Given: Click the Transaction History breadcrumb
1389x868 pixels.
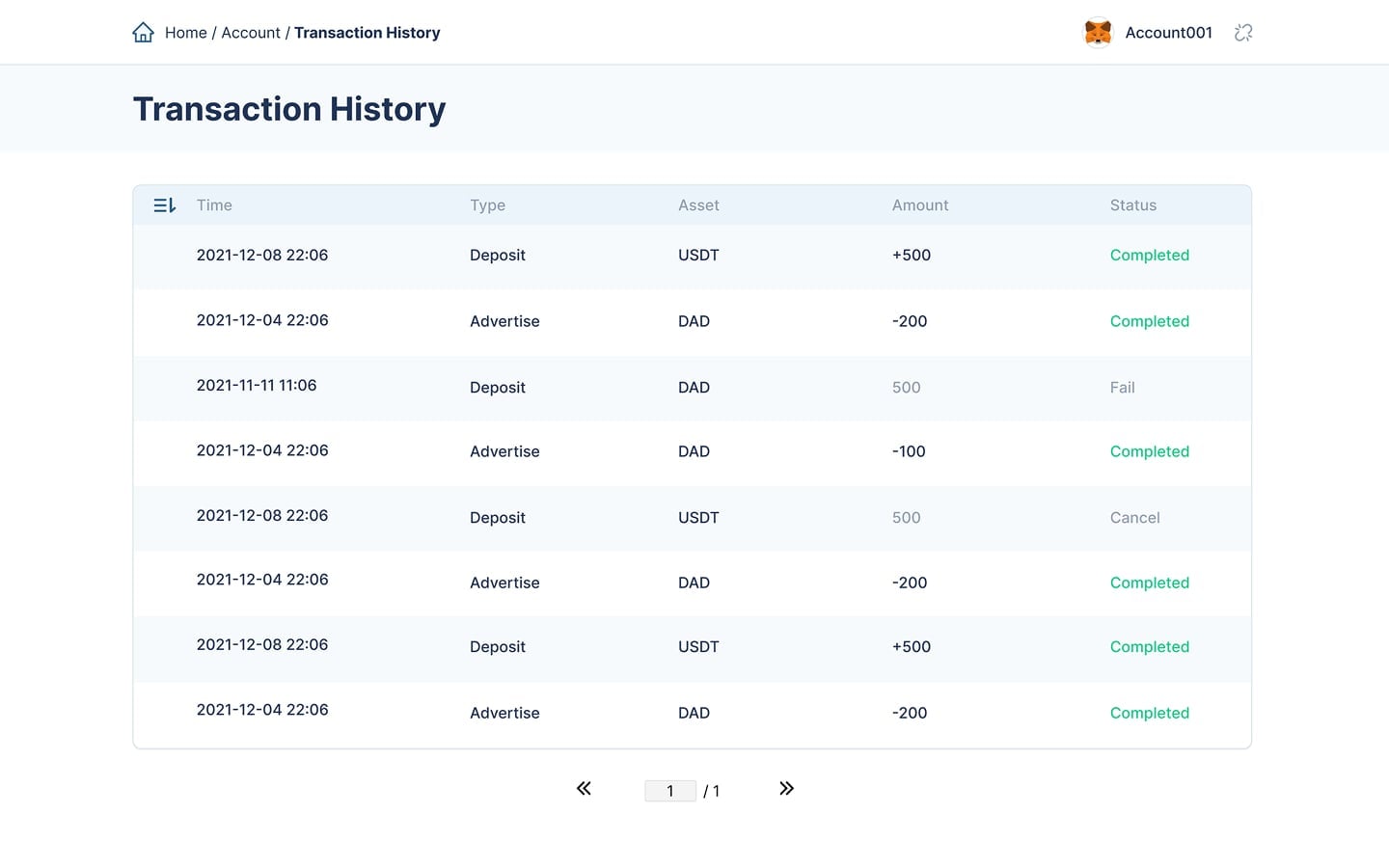Looking at the screenshot, I should [x=368, y=33].
